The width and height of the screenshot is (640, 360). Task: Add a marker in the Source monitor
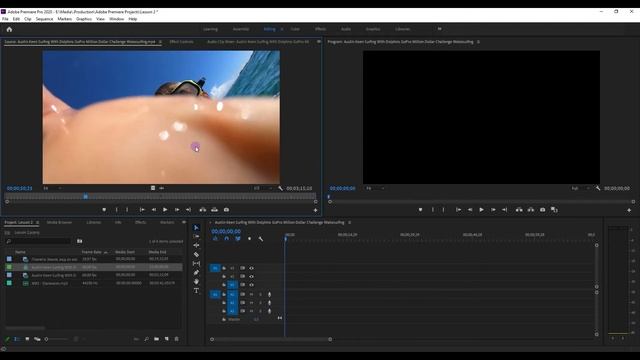(104, 210)
